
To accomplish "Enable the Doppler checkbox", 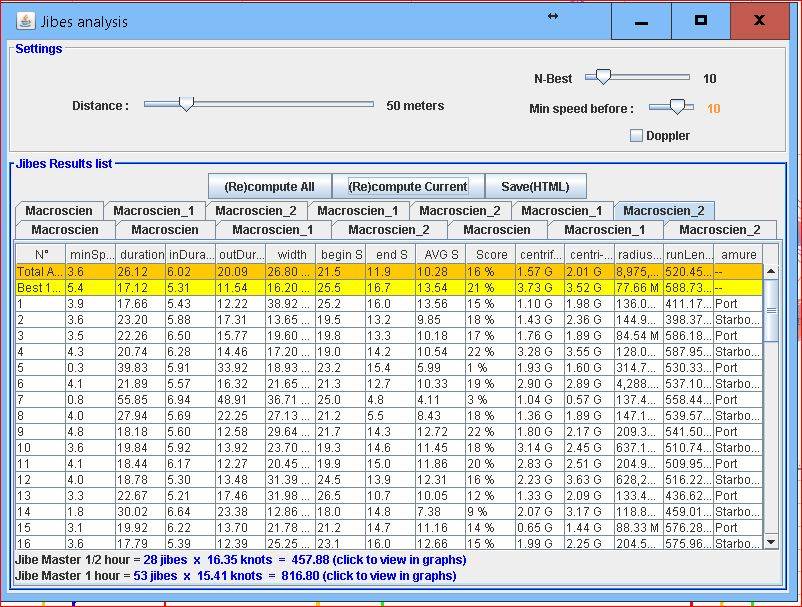I will point(636,136).
